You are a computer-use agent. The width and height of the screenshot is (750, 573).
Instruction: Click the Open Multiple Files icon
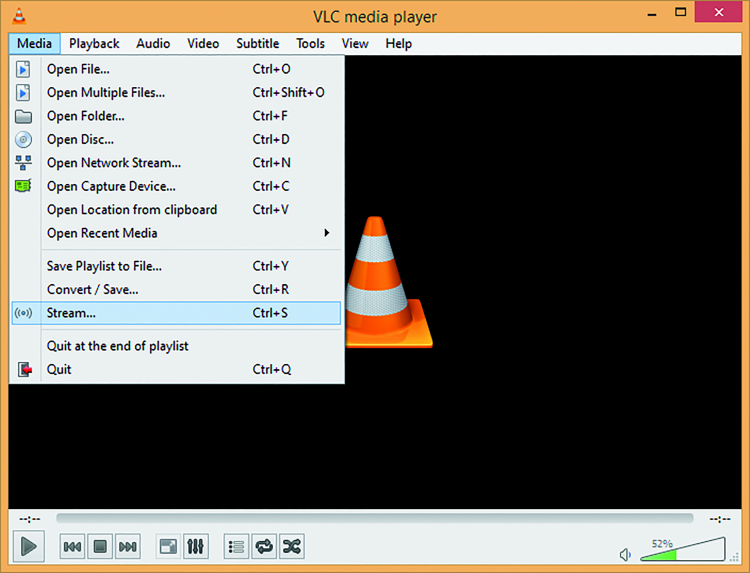[23, 93]
